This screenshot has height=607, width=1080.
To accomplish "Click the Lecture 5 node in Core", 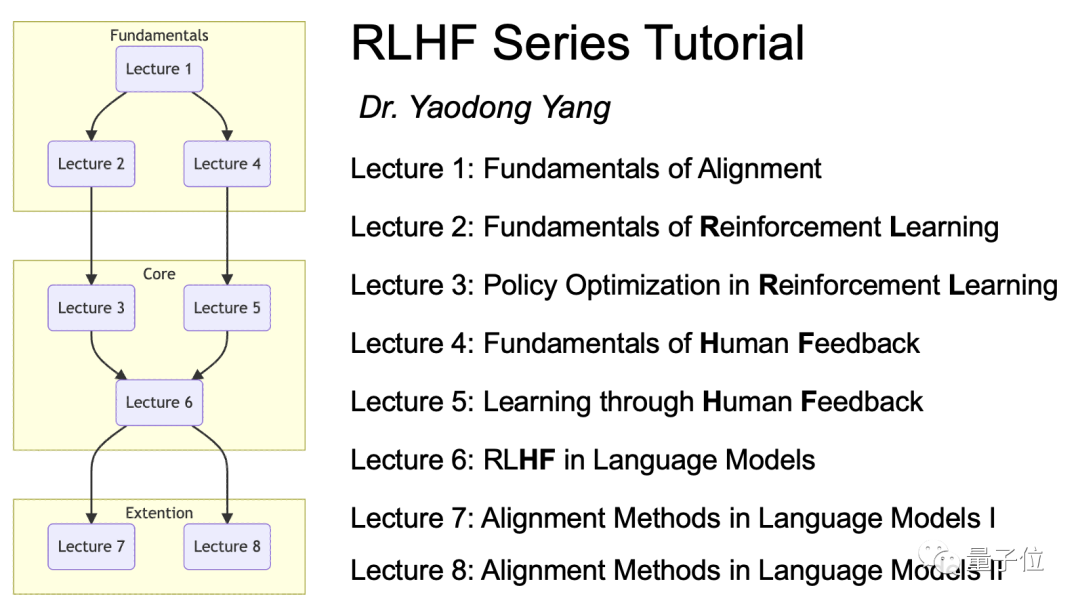I will [x=227, y=308].
